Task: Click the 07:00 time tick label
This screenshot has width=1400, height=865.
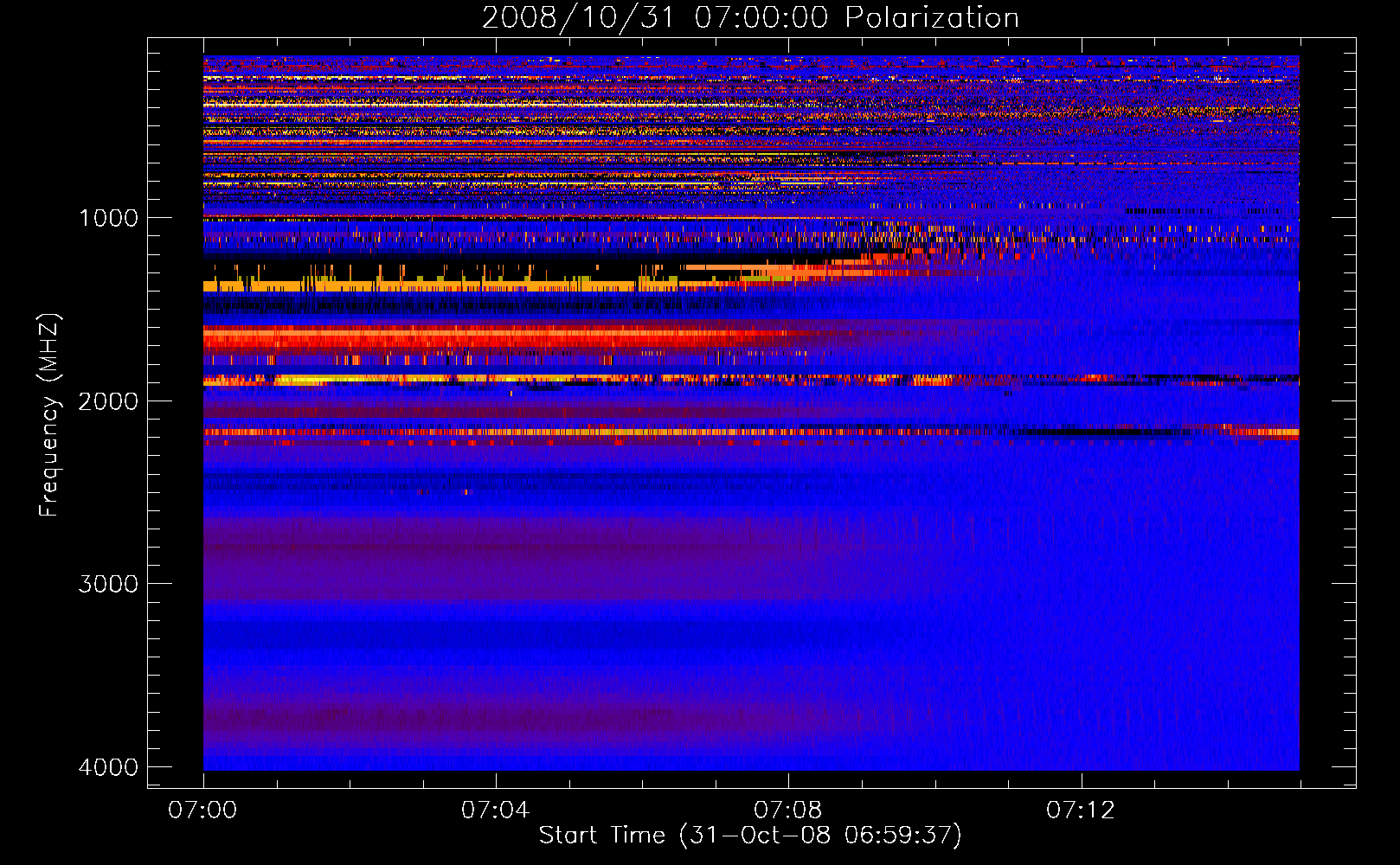Action: click(202, 811)
